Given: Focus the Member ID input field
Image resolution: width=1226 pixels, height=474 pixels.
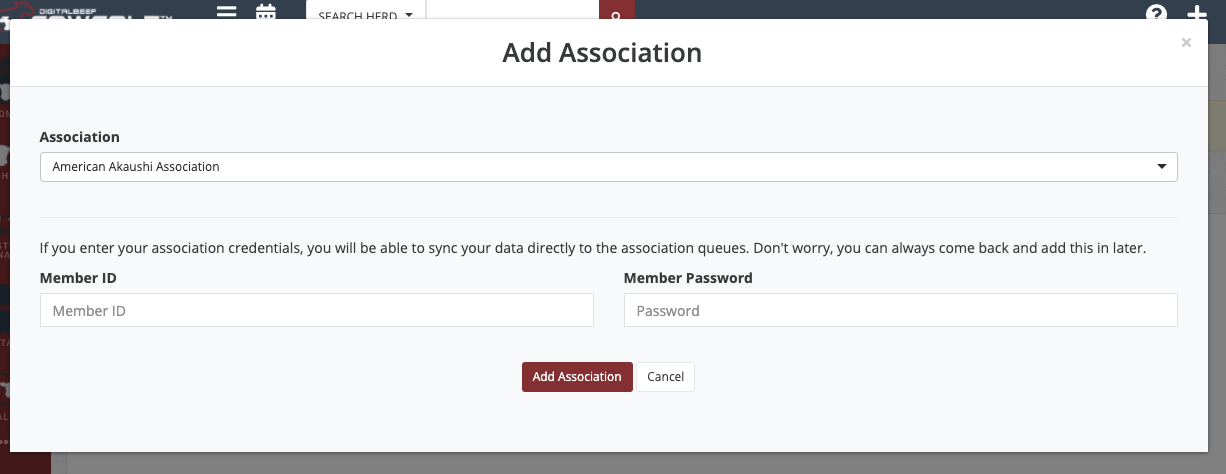Looking at the screenshot, I should click(317, 311).
